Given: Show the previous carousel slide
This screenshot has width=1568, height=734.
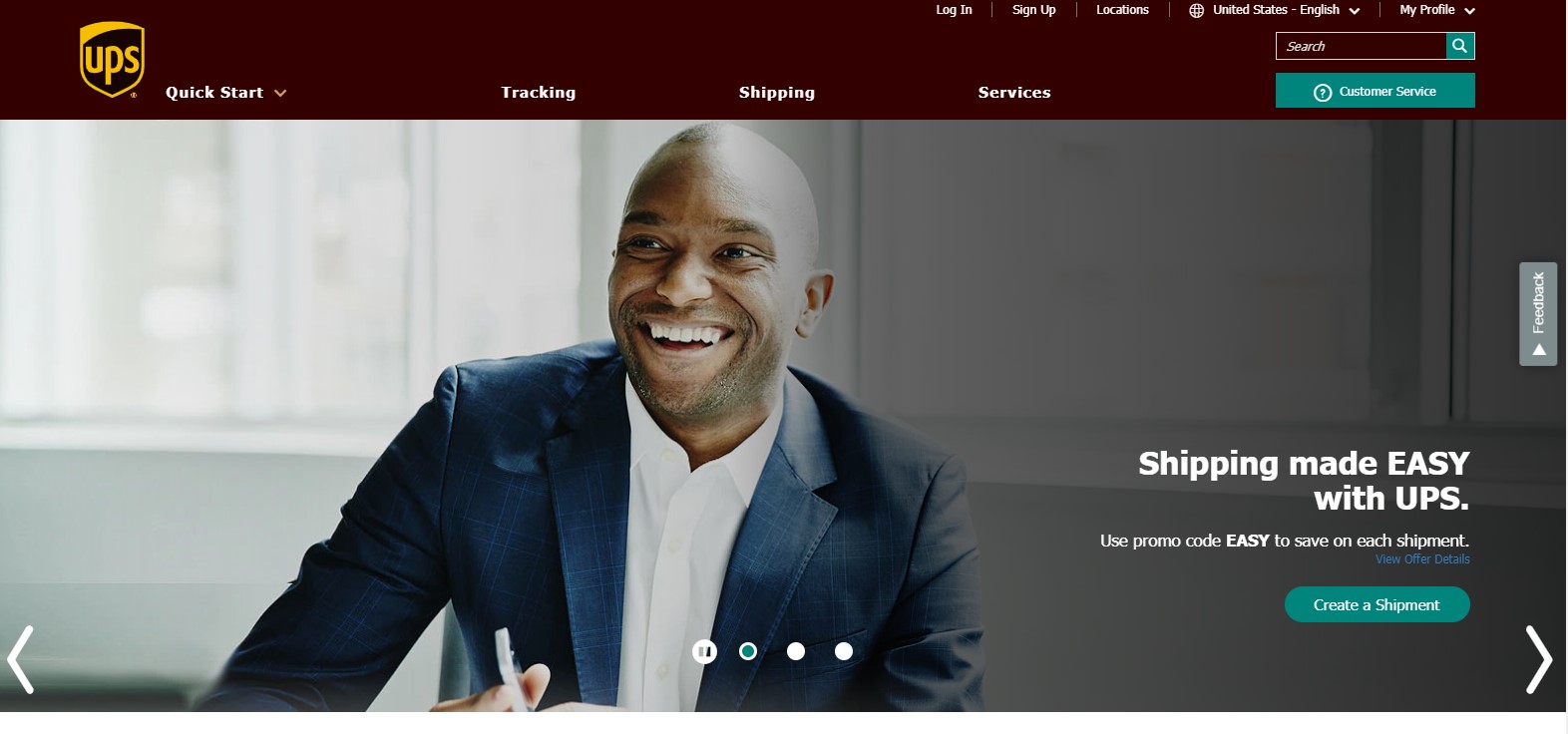Looking at the screenshot, I should 21,659.
